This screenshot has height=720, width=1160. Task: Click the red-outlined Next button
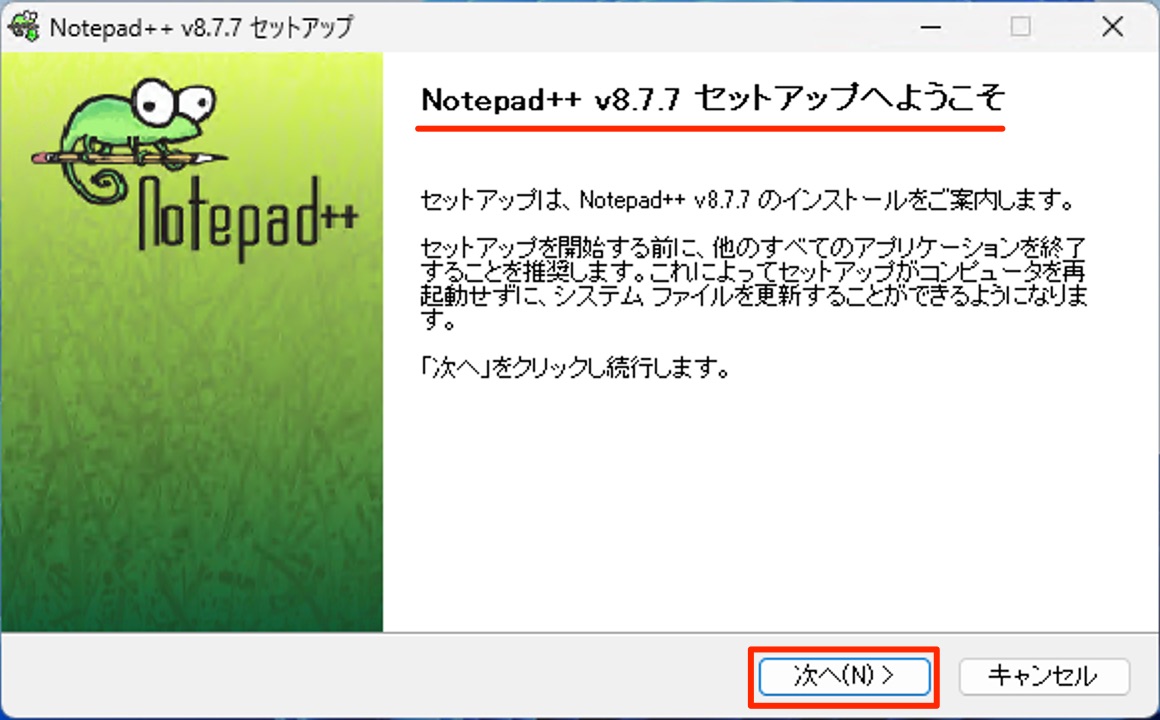coord(843,676)
